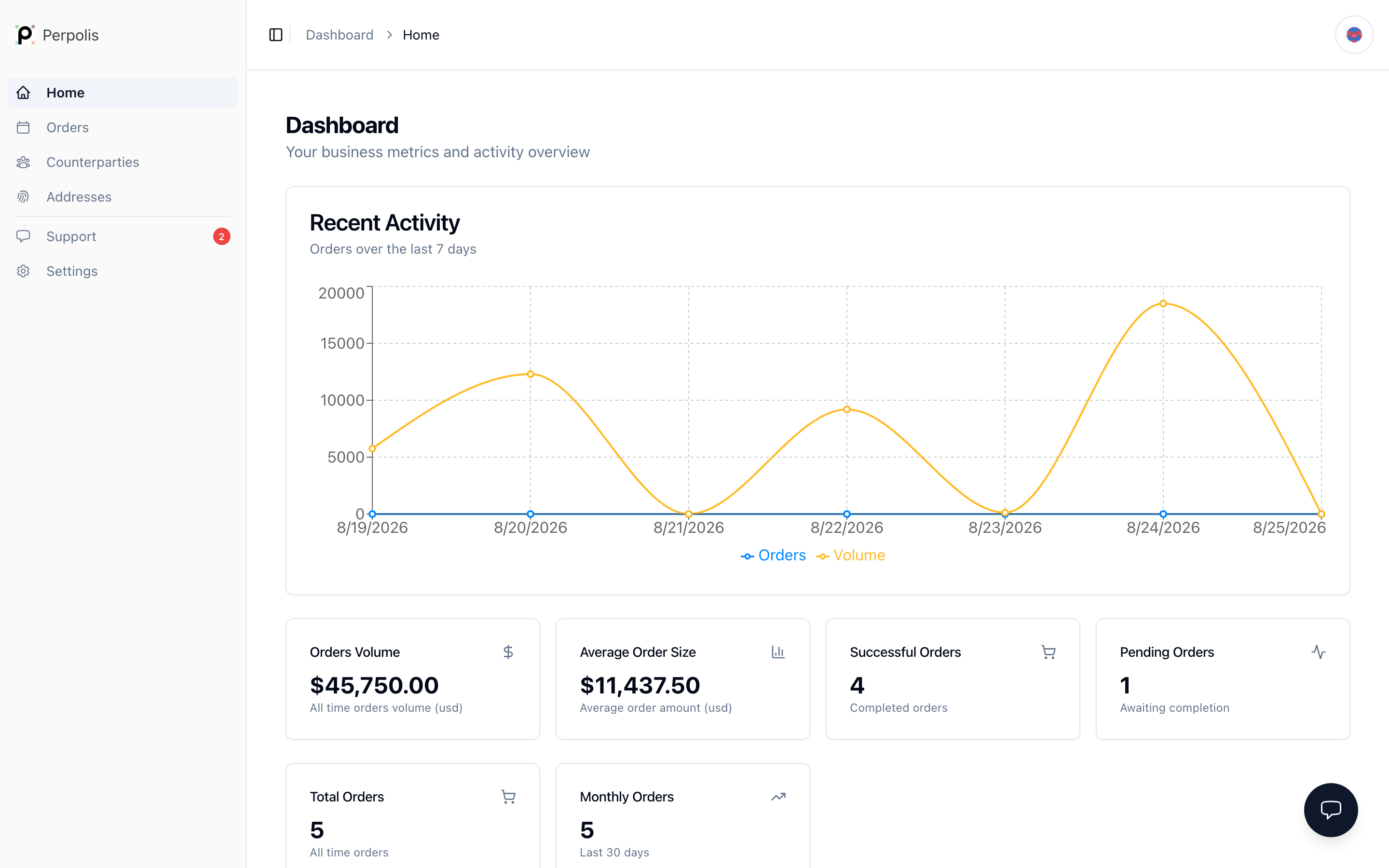Toggle the Orders series in chart legend

point(773,555)
